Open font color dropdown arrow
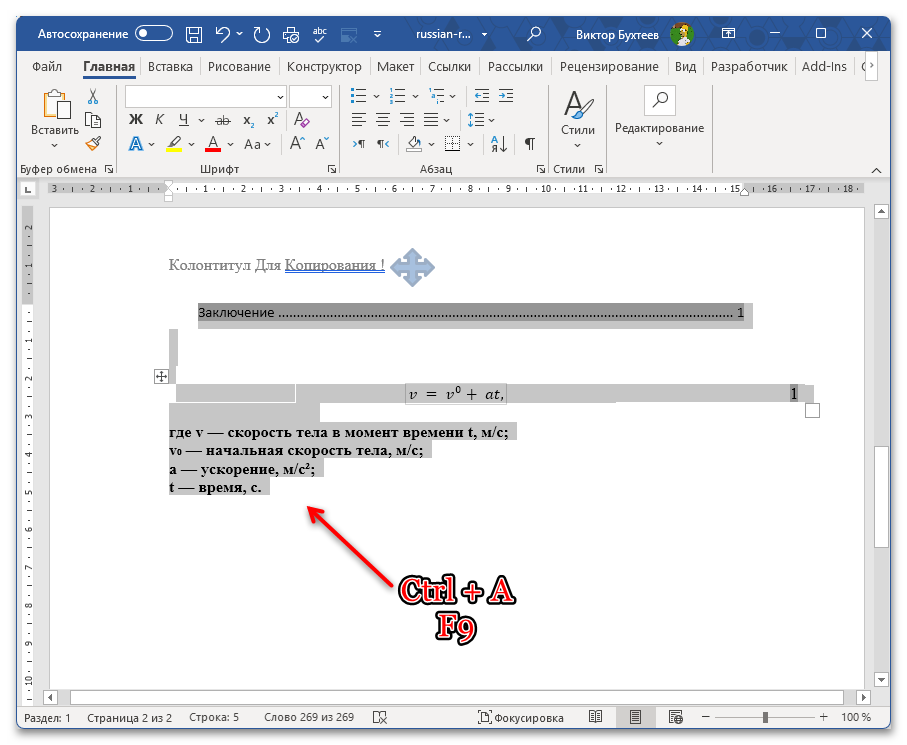The height and width of the screenshot is (745, 907). [x=230, y=144]
